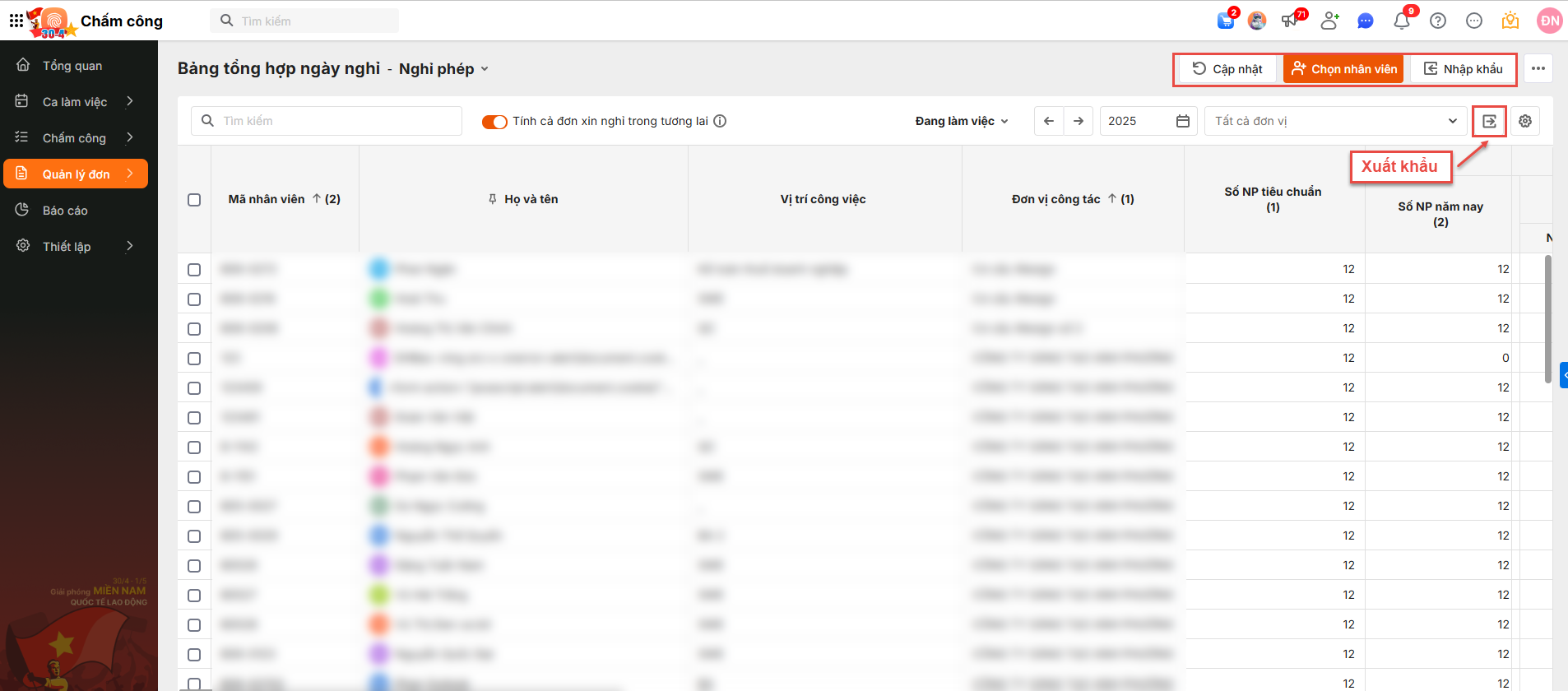Go to previous year with left arrow

click(x=1049, y=121)
